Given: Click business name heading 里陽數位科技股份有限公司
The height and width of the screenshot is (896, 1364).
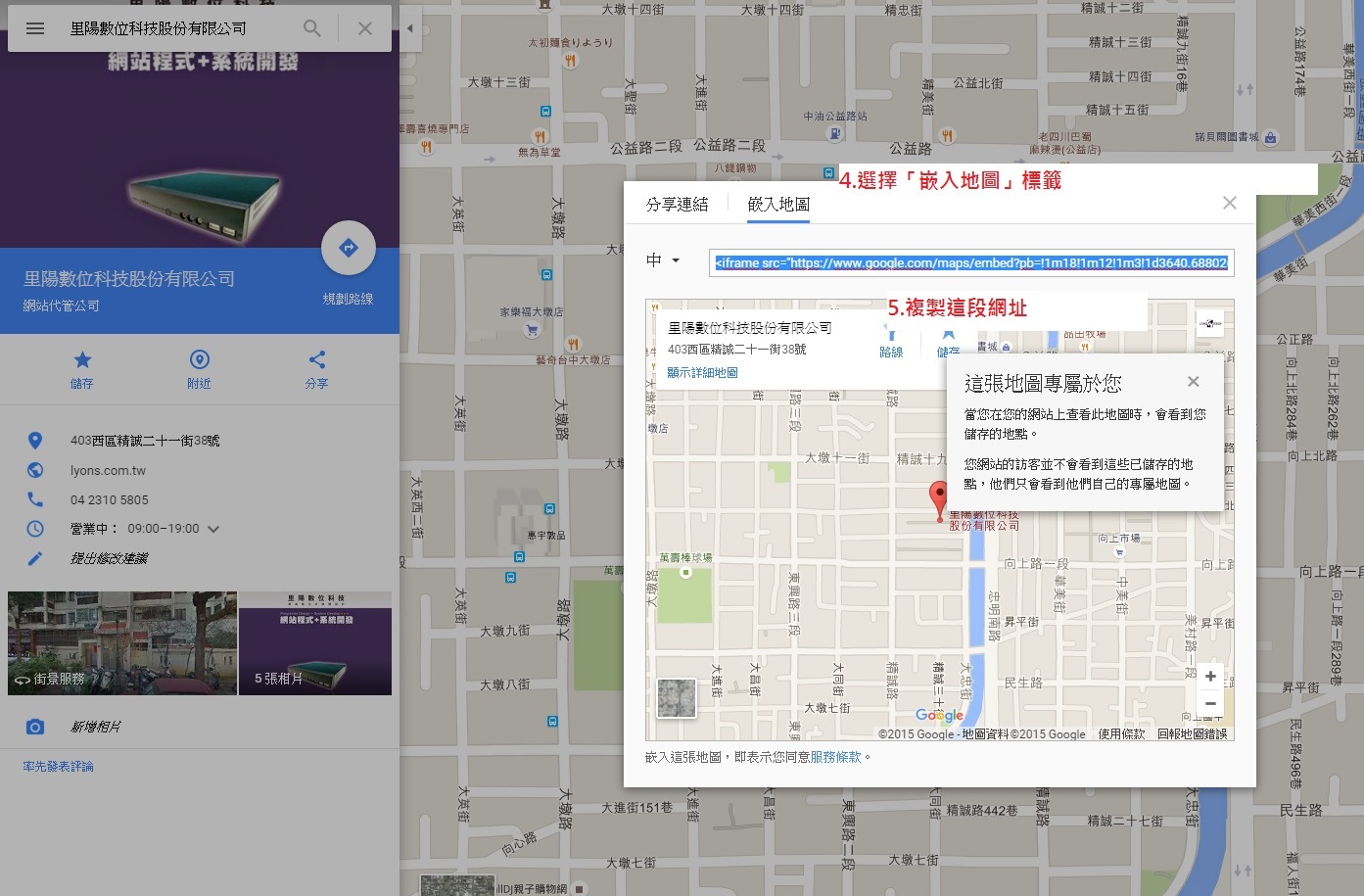Looking at the screenshot, I should point(129,279).
